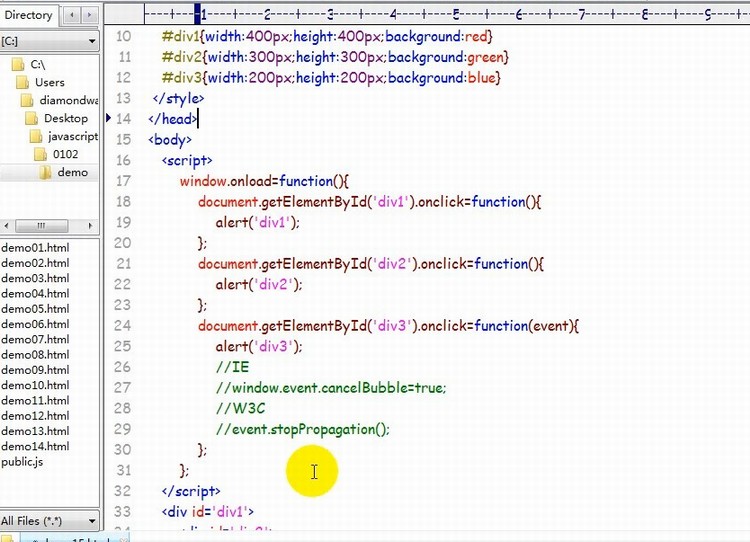Open demo04.html in the file list
Screen dimensions: 750x542
click(x=35, y=294)
